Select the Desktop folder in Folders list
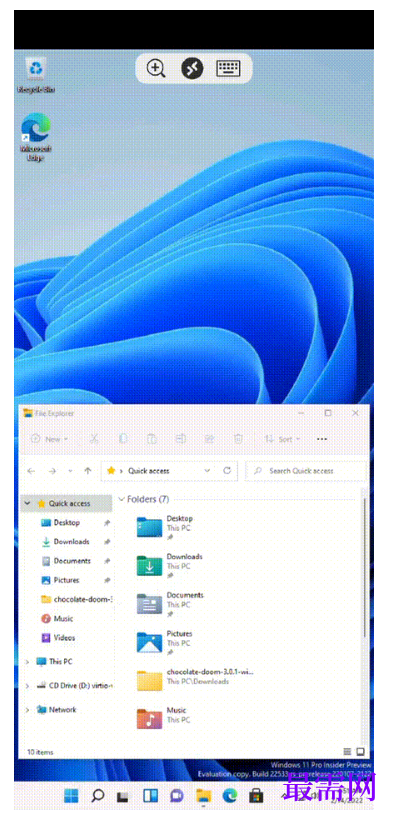Viewport: 395px width, 818px height. (x=164, y=527)
